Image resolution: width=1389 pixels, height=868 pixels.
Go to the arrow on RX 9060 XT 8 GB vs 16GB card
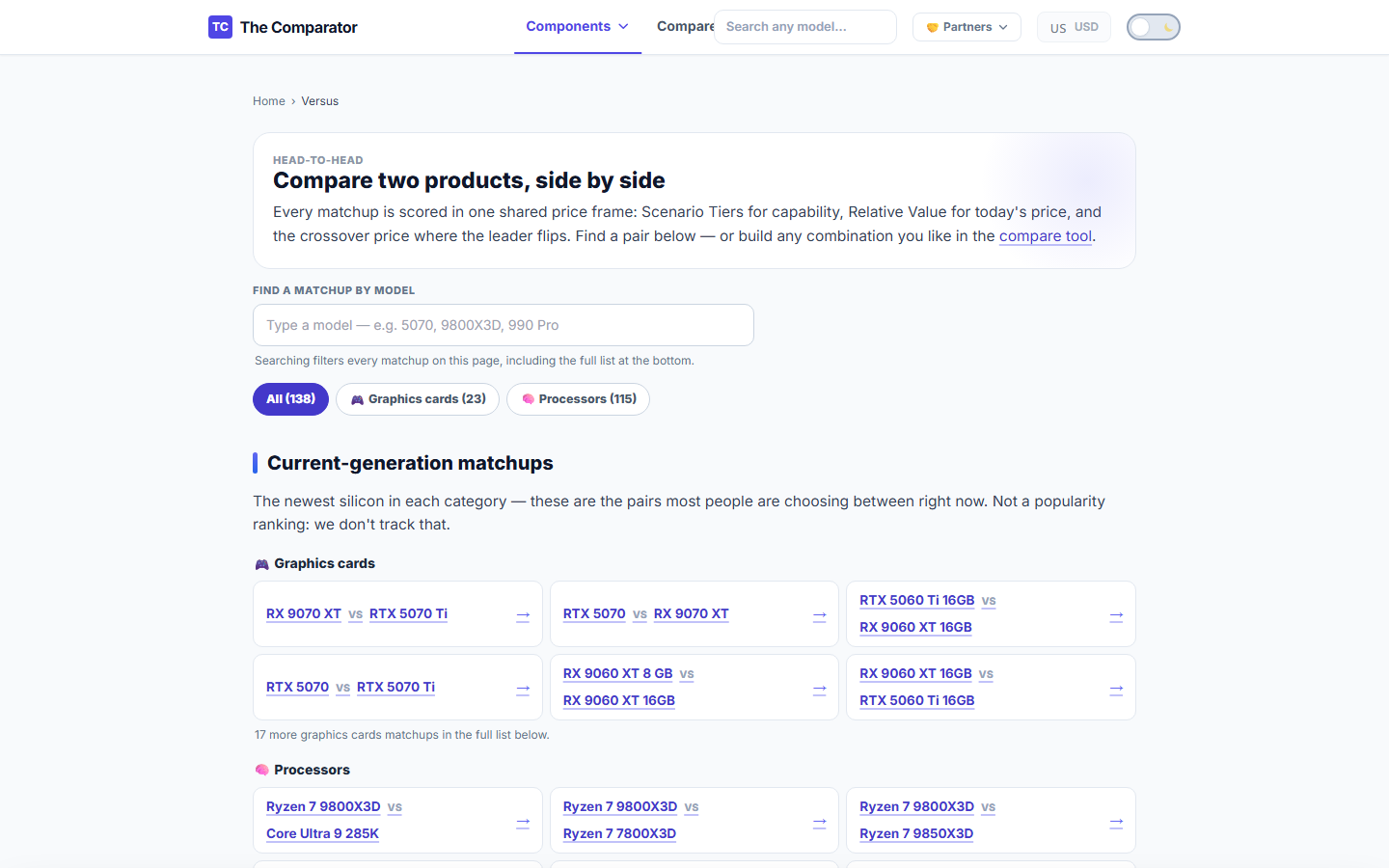(x=820, y=689)
